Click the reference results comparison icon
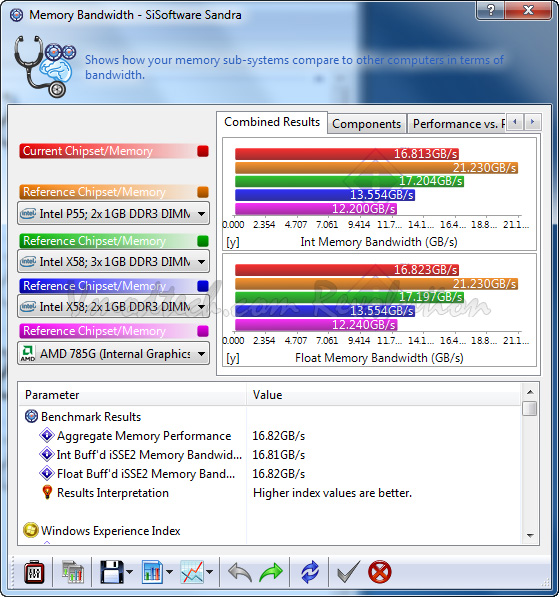The image size is (559, 597). click(72, 571)
